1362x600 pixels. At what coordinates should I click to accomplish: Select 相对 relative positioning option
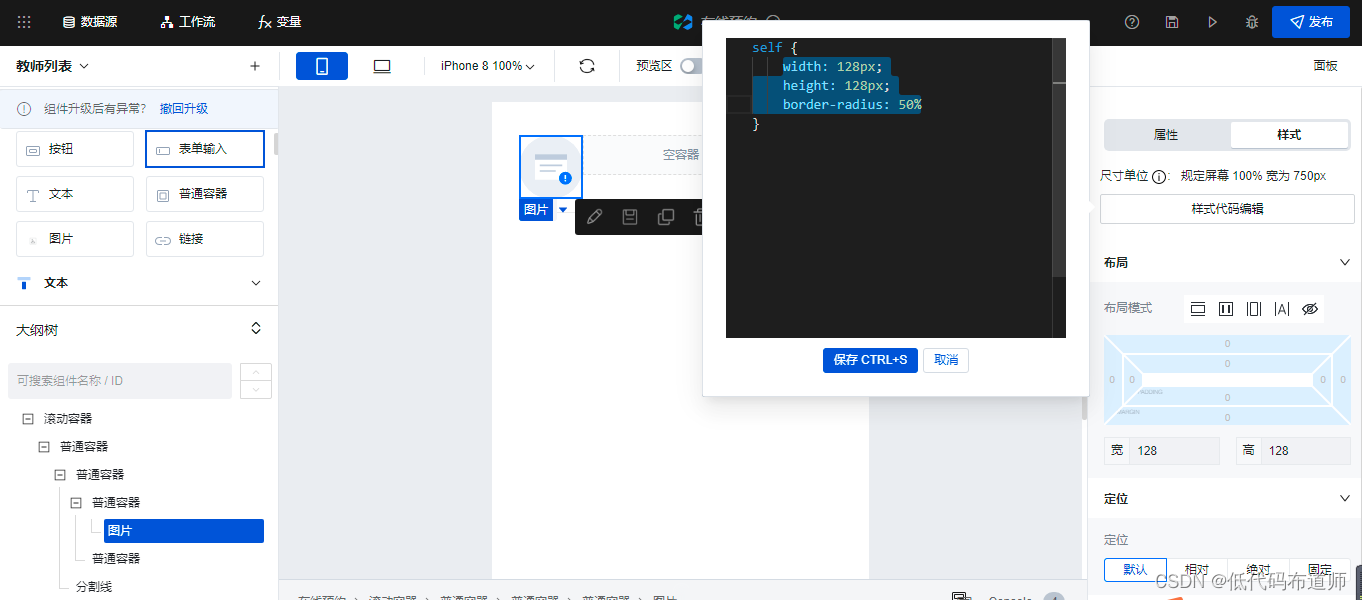coord(1197,570)
